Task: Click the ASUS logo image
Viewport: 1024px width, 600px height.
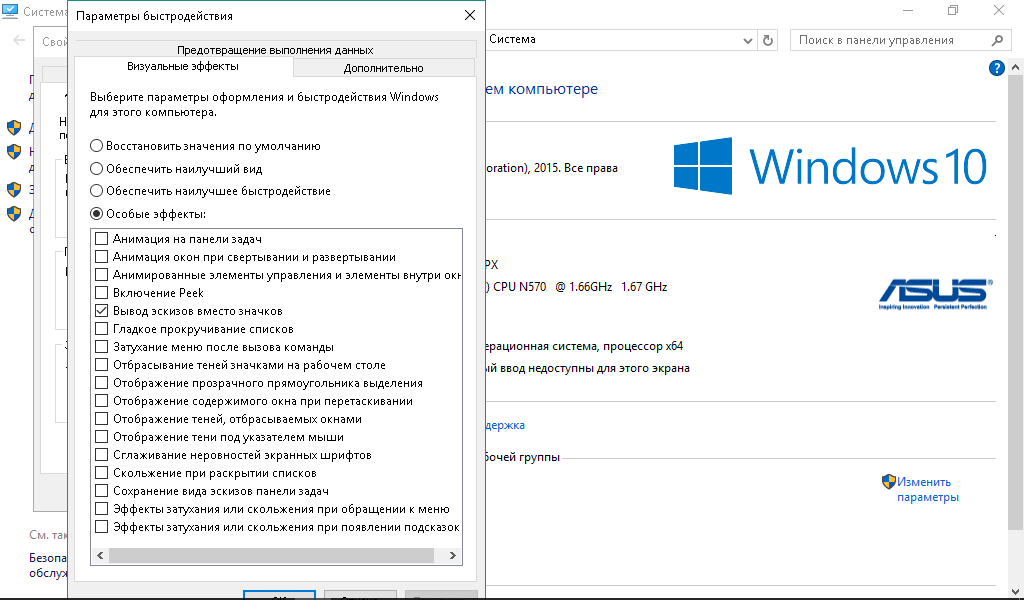Action: [935, 294]
